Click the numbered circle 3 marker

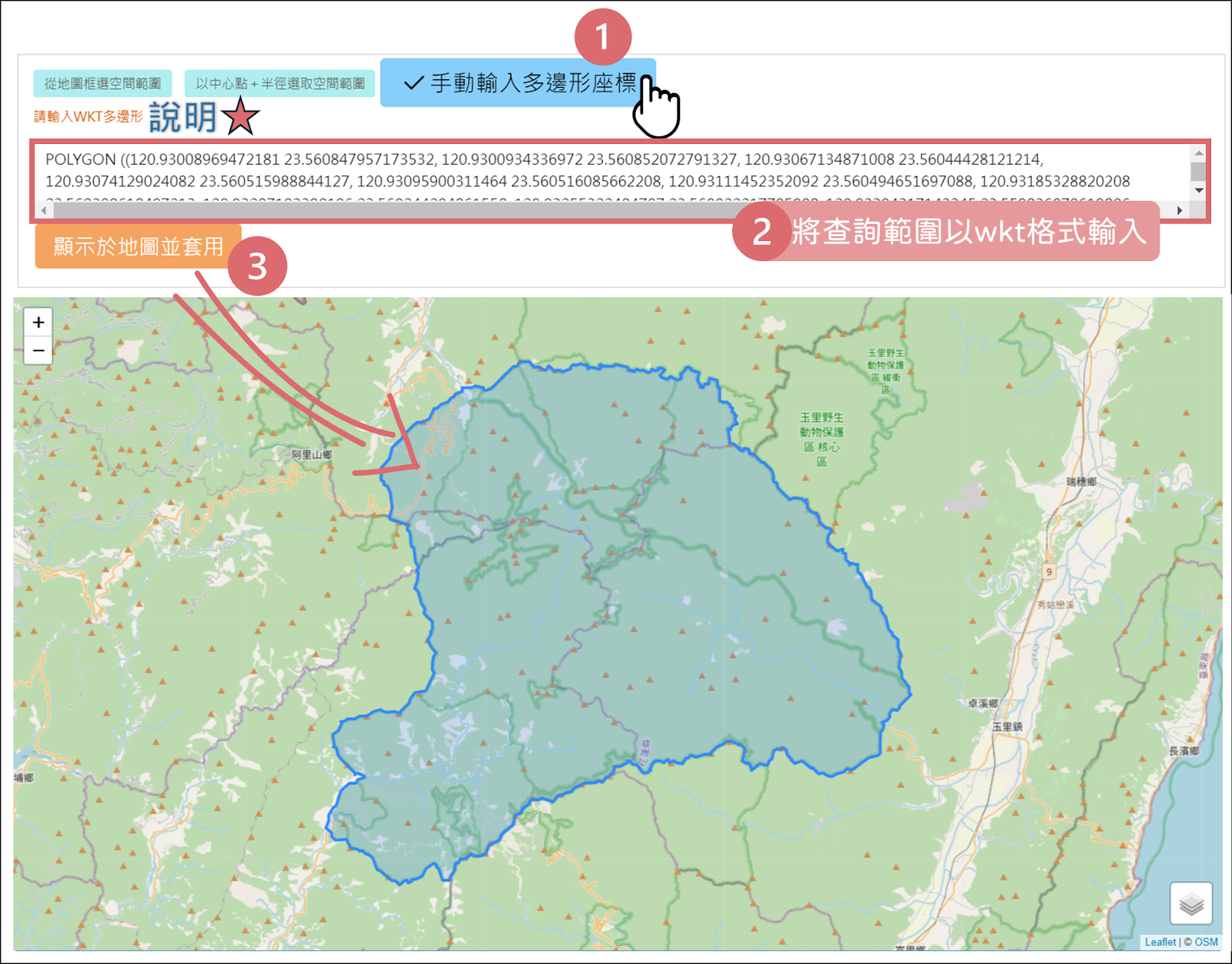click(x=257, y=266)
